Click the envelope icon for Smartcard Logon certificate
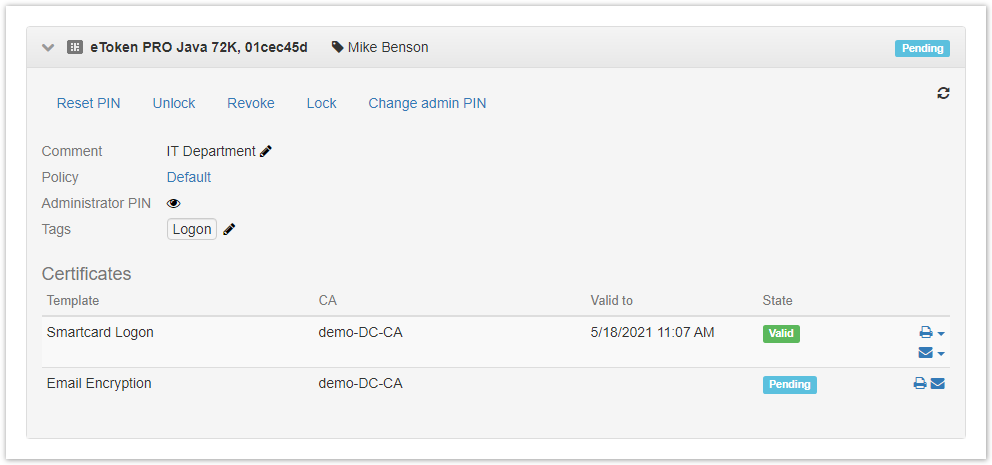This screenshot has height=465, width=992. click(x=926, y=352)
